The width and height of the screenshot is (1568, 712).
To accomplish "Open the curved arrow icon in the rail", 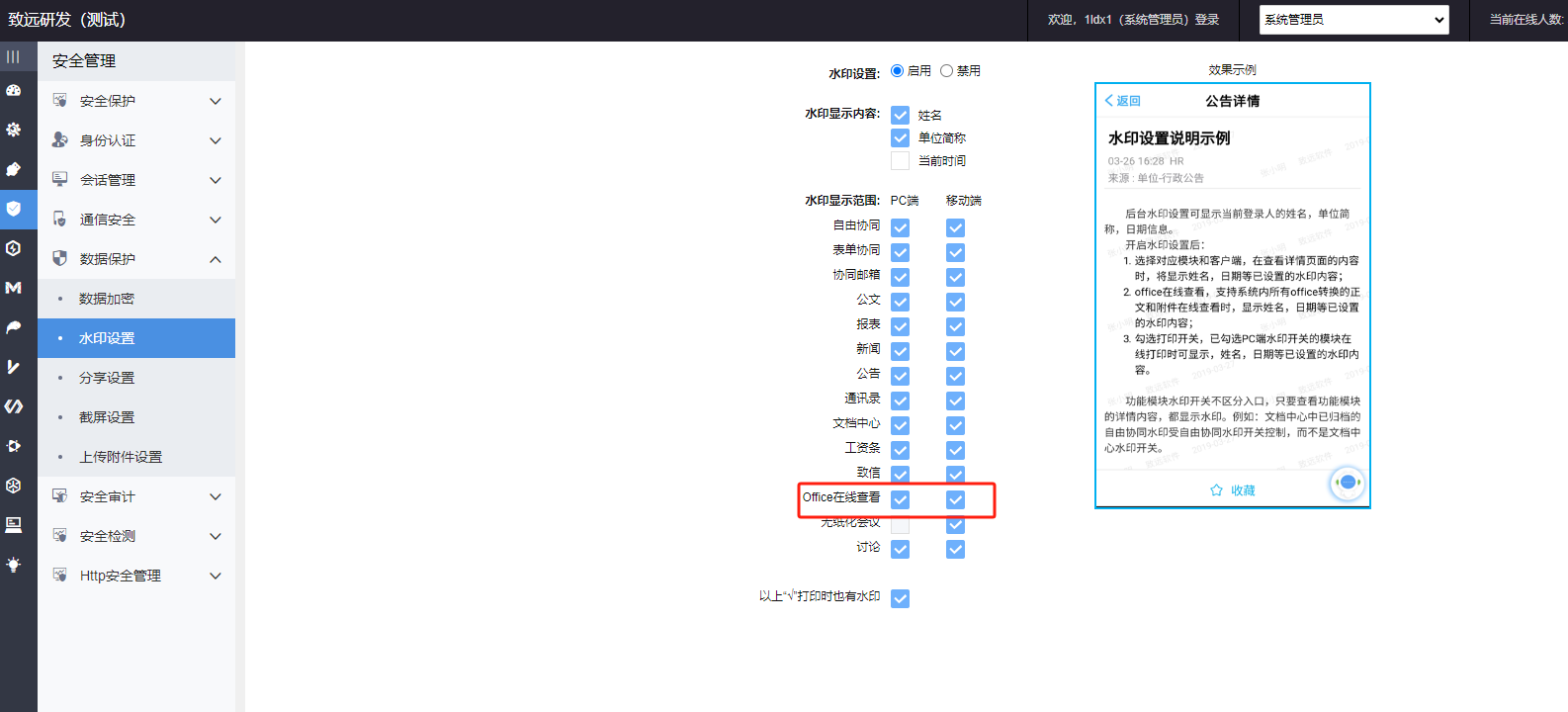I will 13,327.
